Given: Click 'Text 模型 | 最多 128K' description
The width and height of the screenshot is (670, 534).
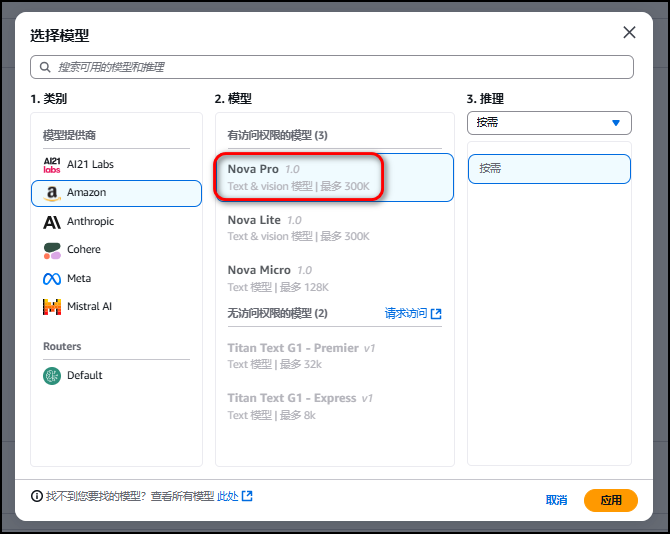Looking at the screenshot, I should (278, 287).
